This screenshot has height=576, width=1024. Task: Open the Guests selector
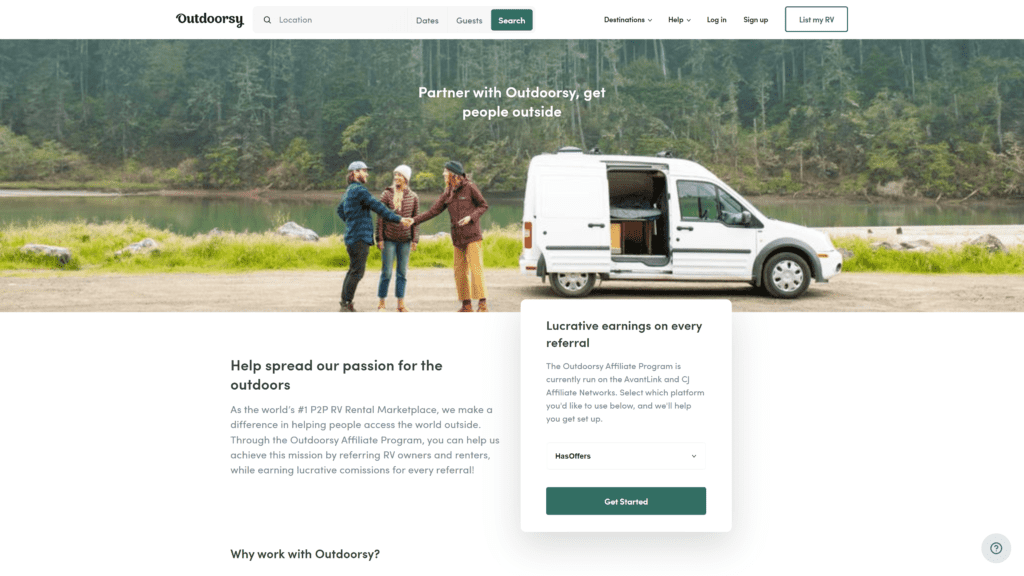[469, 20]
